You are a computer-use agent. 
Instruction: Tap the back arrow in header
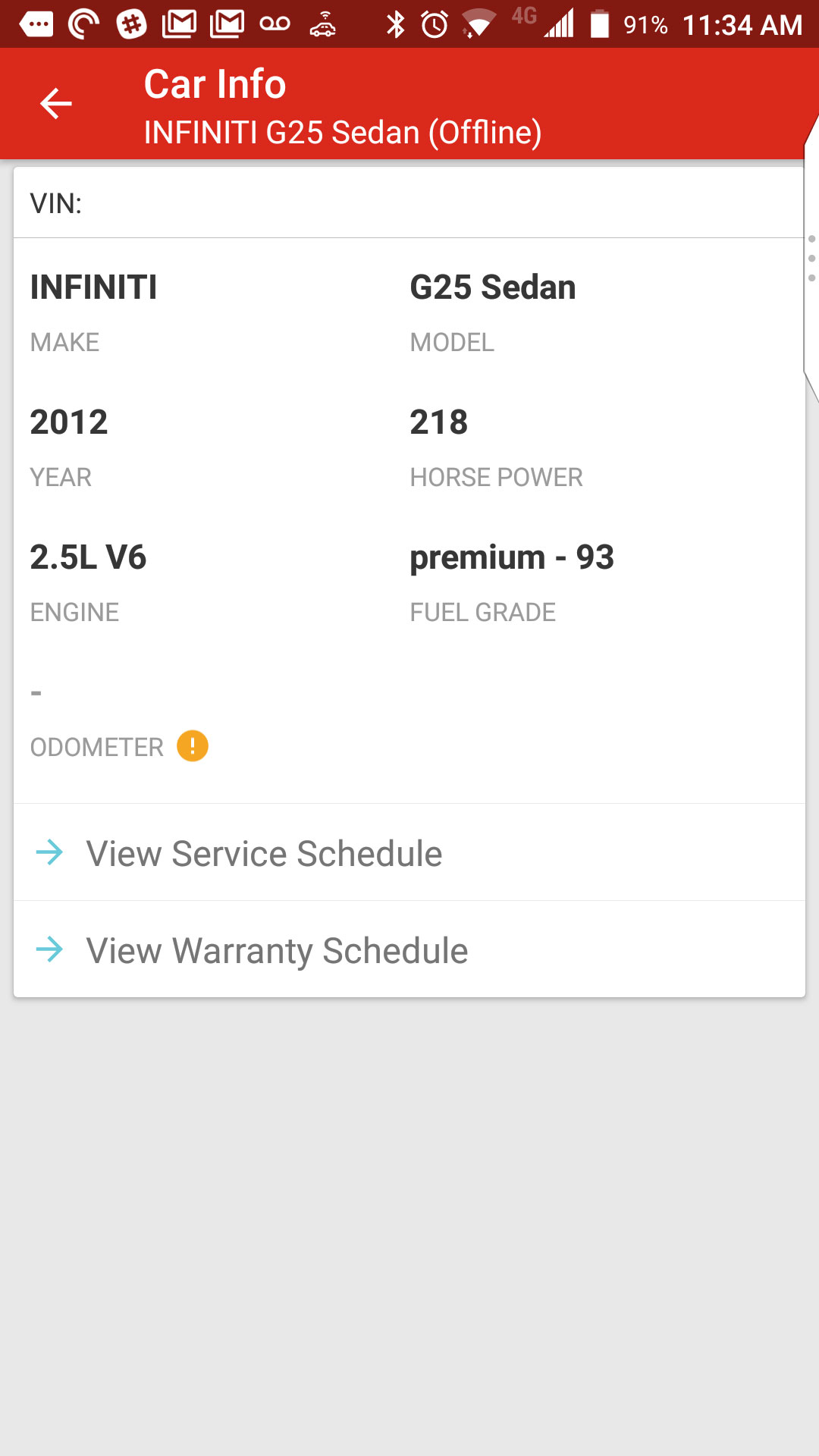coord(55,103)
